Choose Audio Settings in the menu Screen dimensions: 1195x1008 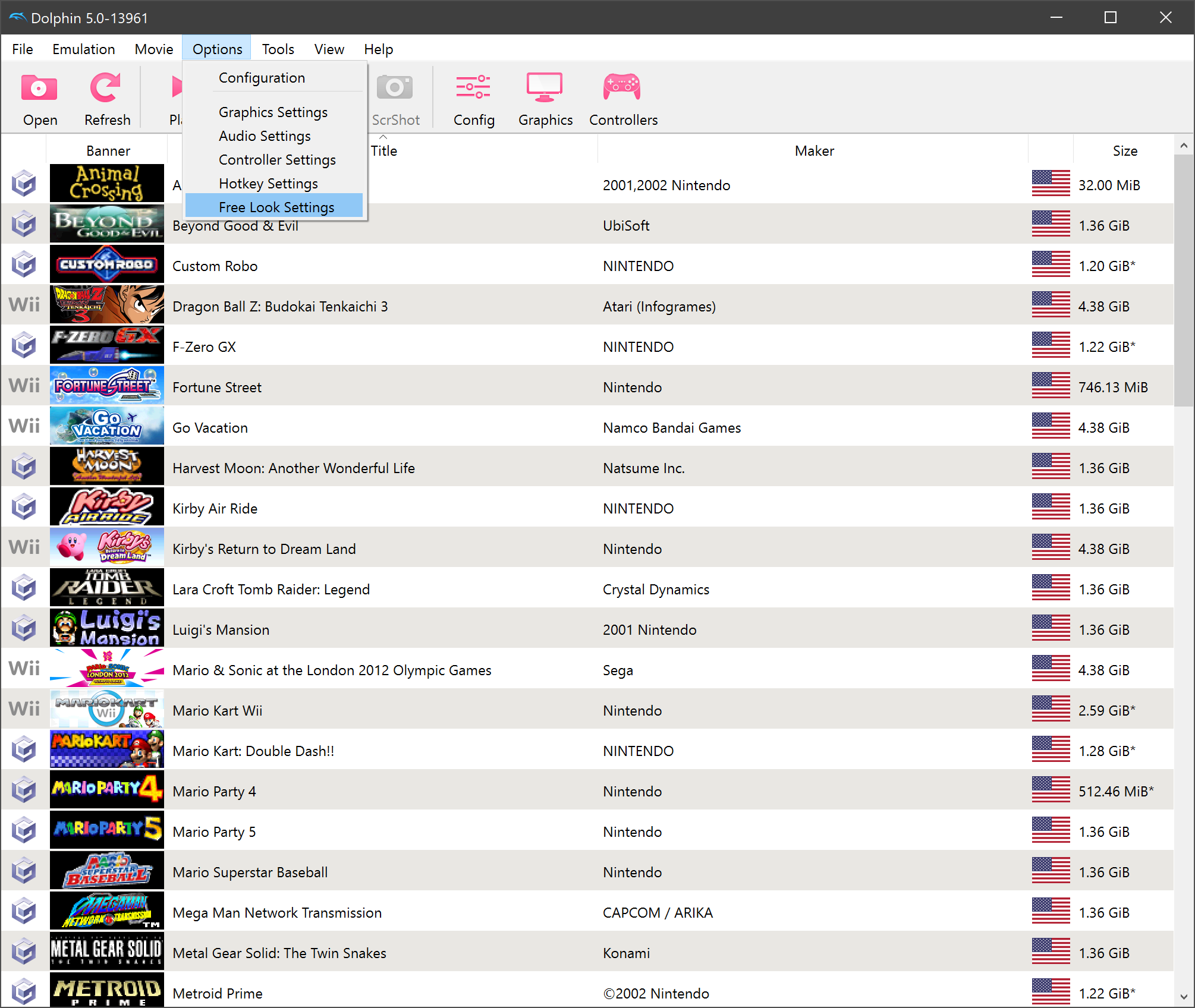coord(265,136)
